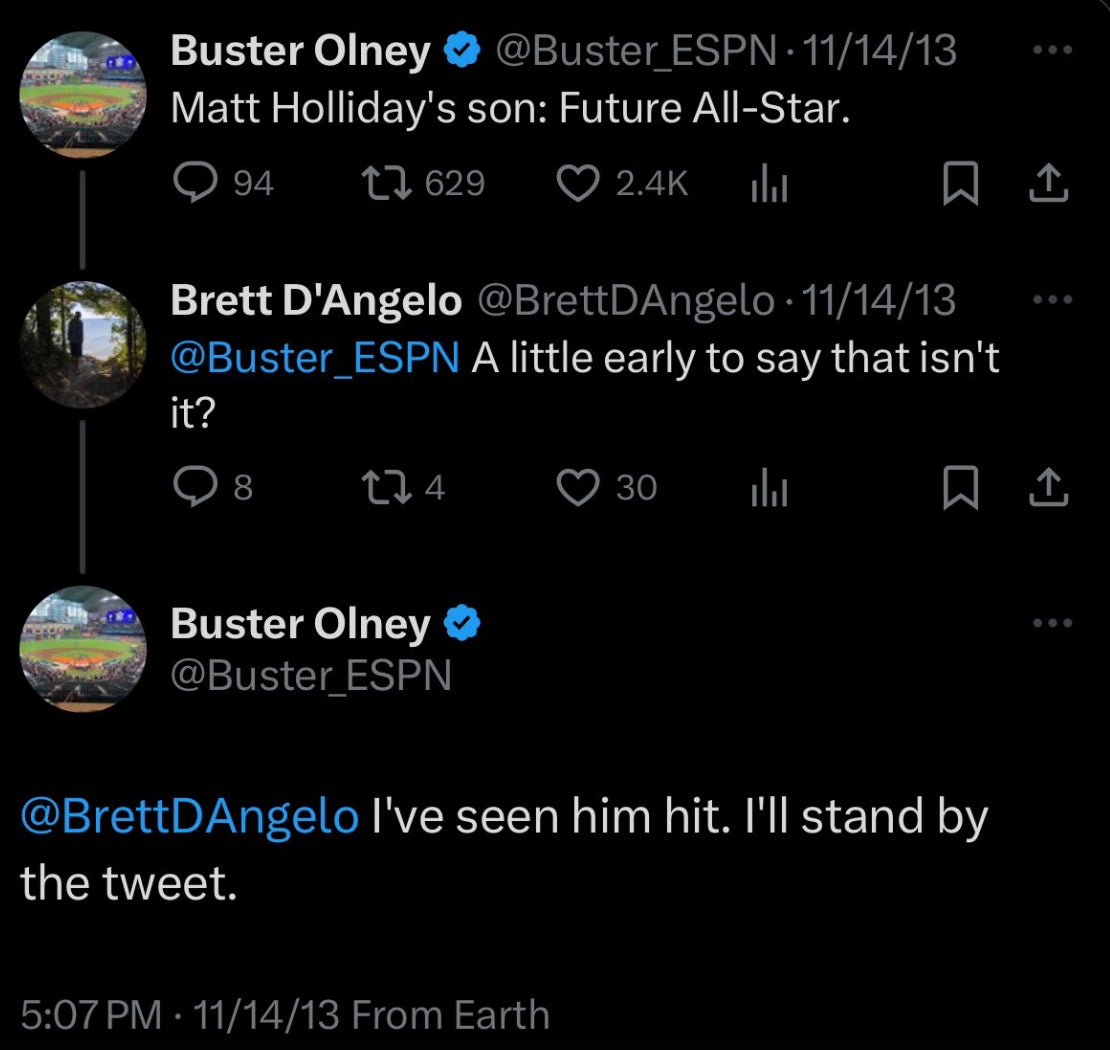
Task: Open the blue @BrettDAngelo mention link
Action: coord(190,816)
